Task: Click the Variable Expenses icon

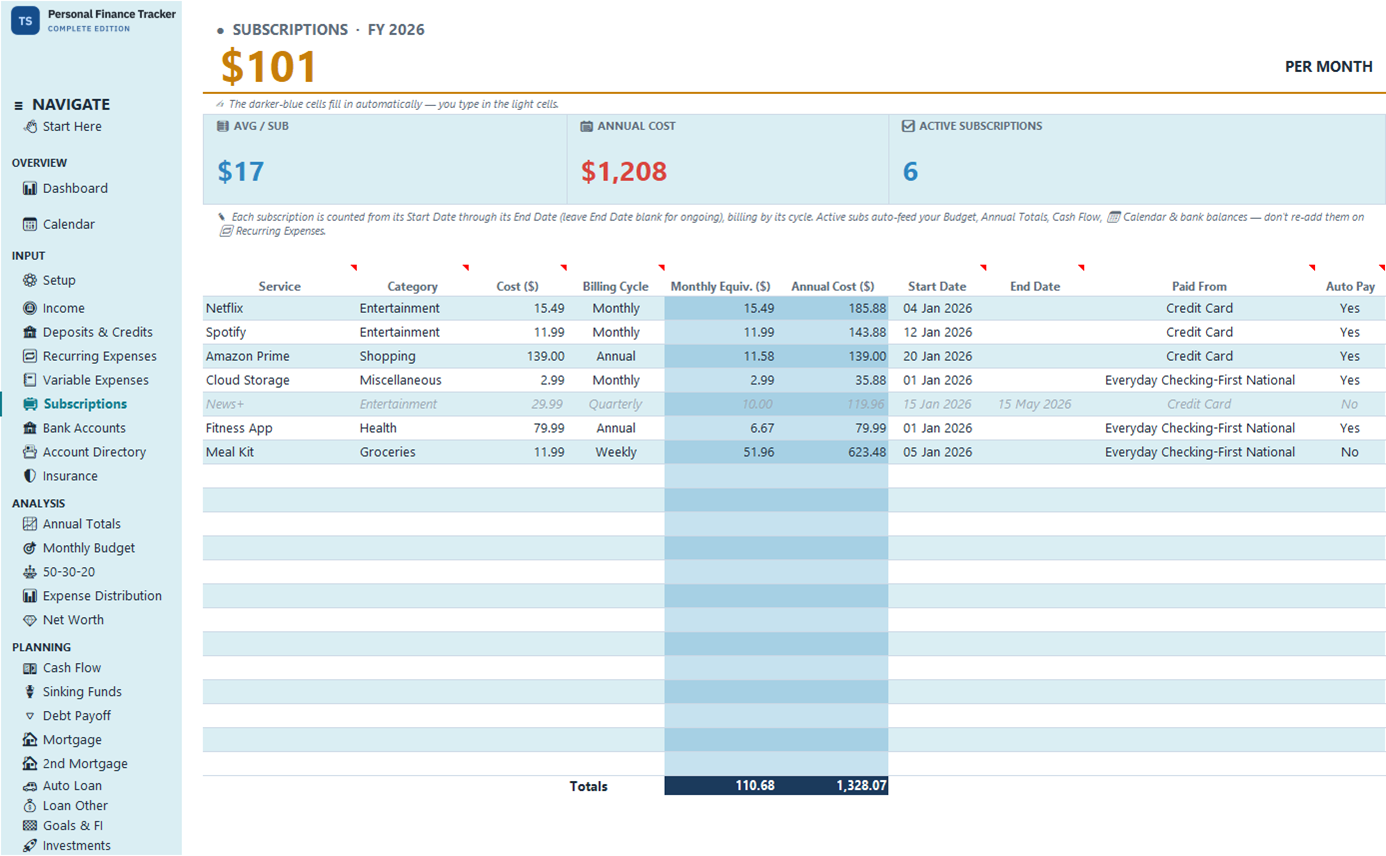Action: pyautogui.click(x=30, y=381)
